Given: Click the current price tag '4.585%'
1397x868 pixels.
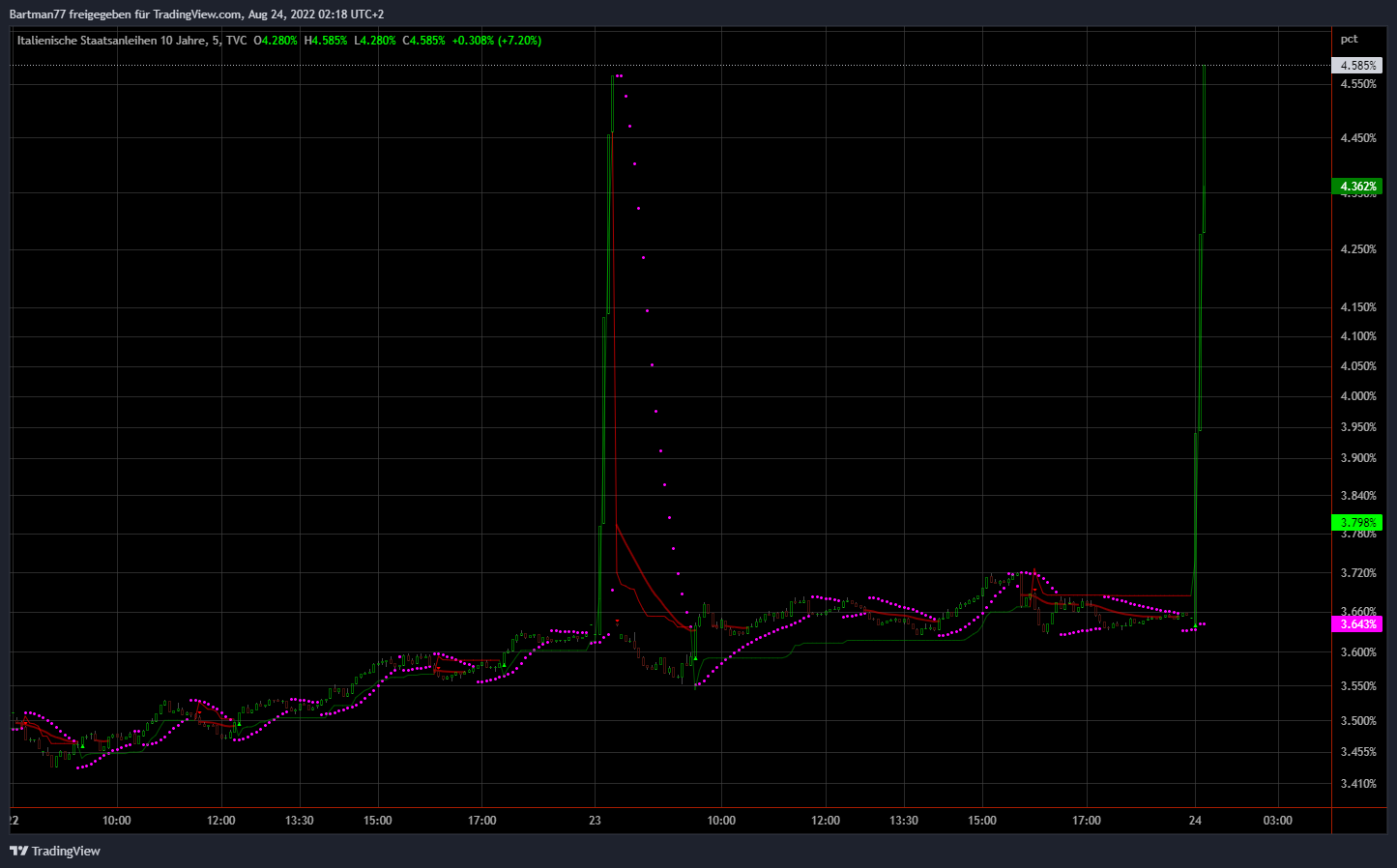Looking at the screenshot, I should tap(1357, 66).
